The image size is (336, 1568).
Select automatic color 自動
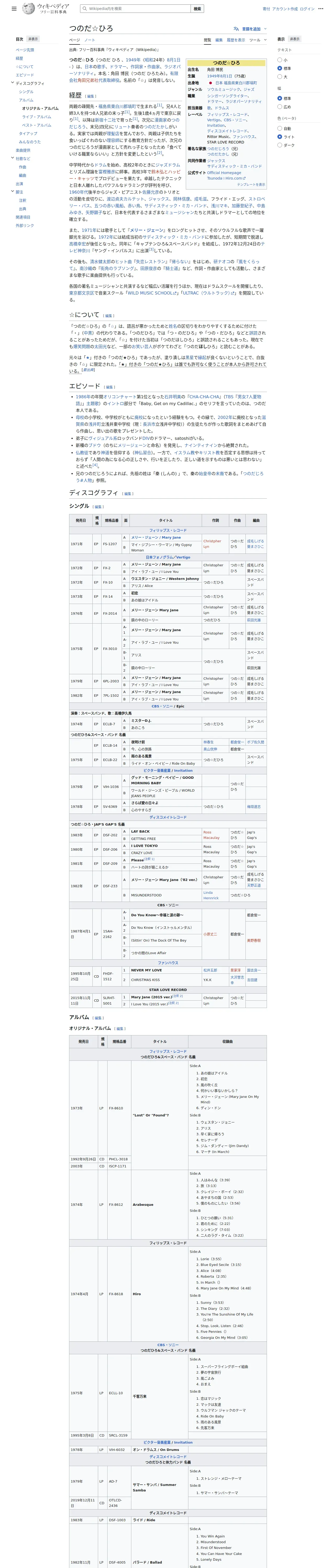[280, 128]
